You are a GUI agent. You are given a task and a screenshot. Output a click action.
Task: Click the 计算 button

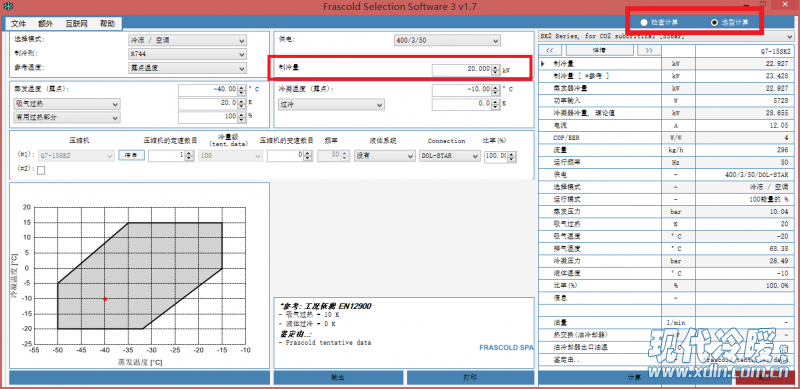click(x=634, y=378)
